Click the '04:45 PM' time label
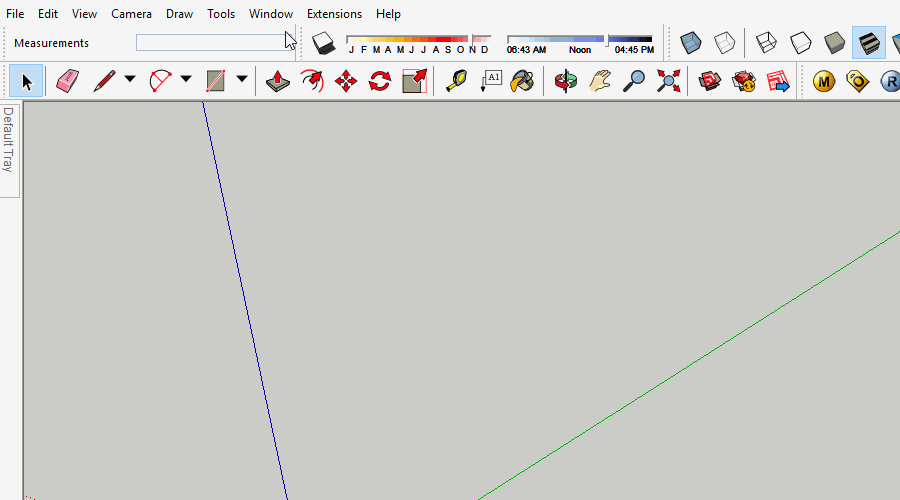The width and height of the screenshot is (900, 500). [634, 50]
